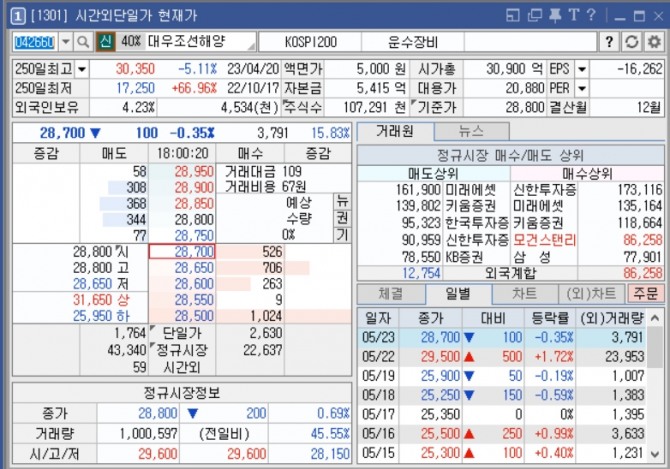The height and width of the screenshot is (469, 670).
Task: Open help via title bar question mark
Action: tap(591, 15)
